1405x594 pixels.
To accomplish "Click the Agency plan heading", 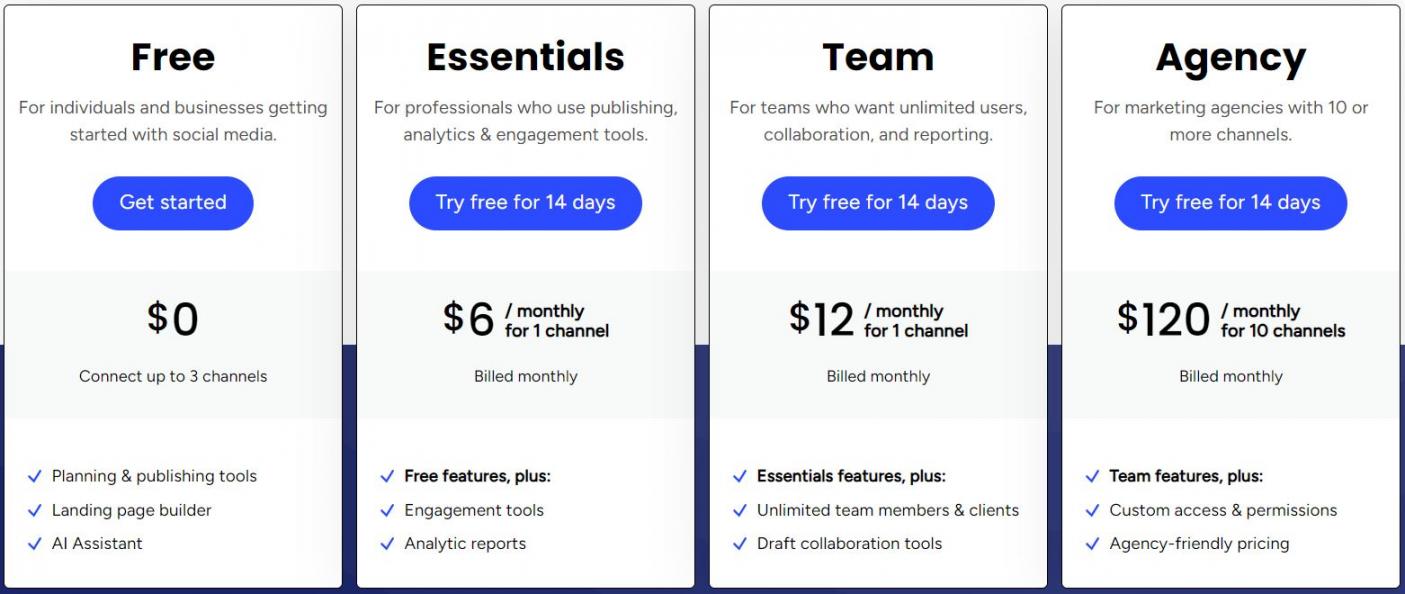I will coord(1230,59).
